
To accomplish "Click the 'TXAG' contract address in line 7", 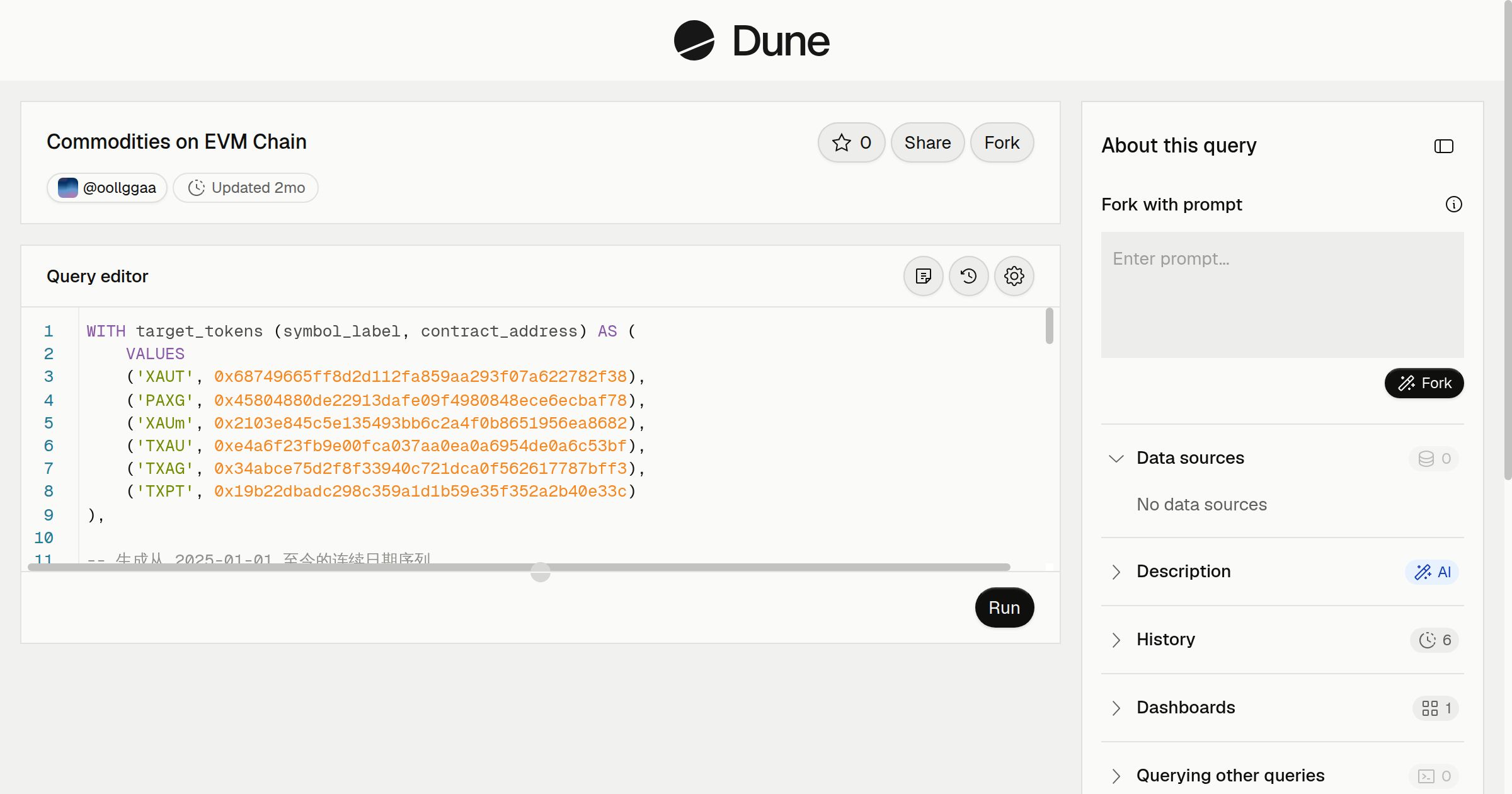I will pyautogui.click(x=421, y=469).
